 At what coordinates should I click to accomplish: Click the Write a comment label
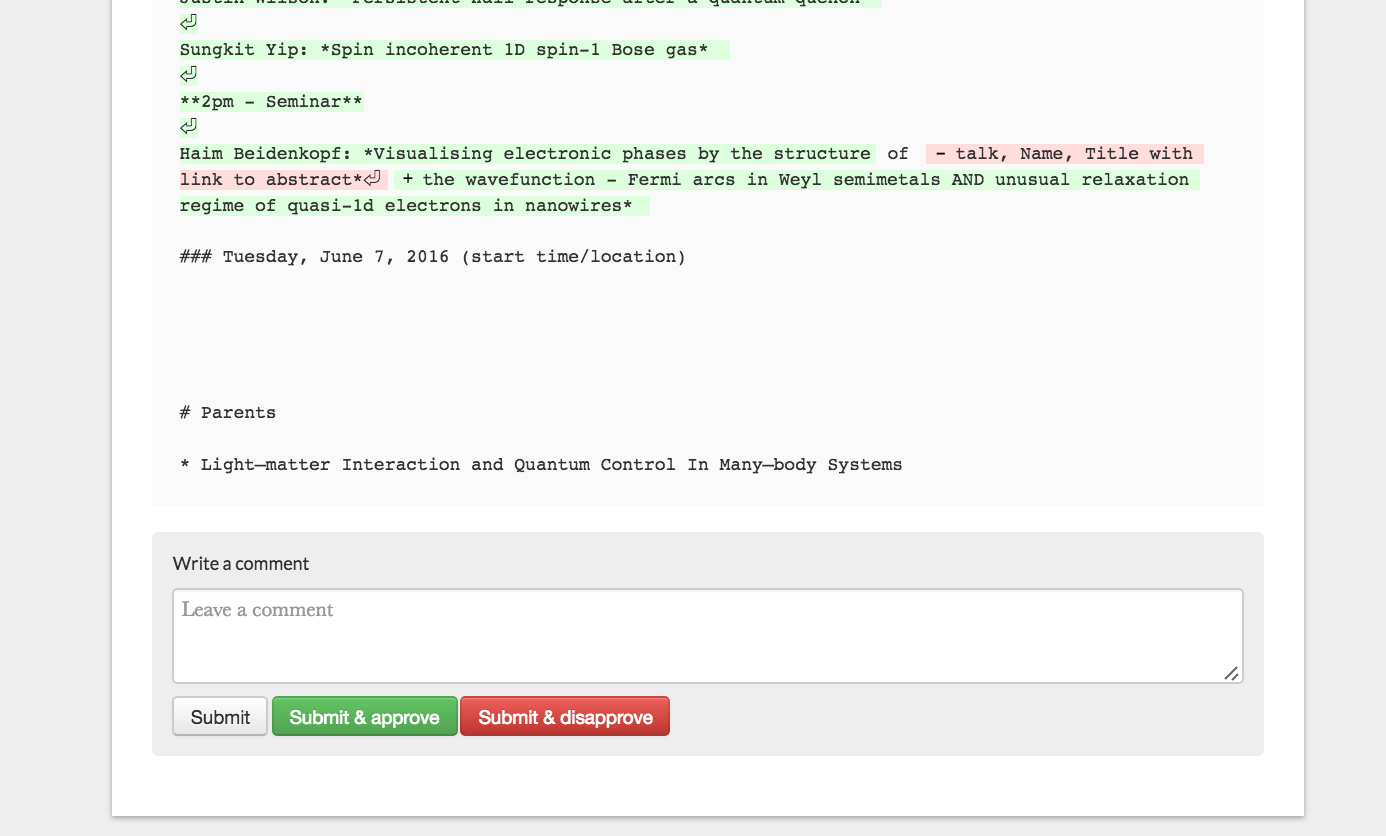point(241,564)
